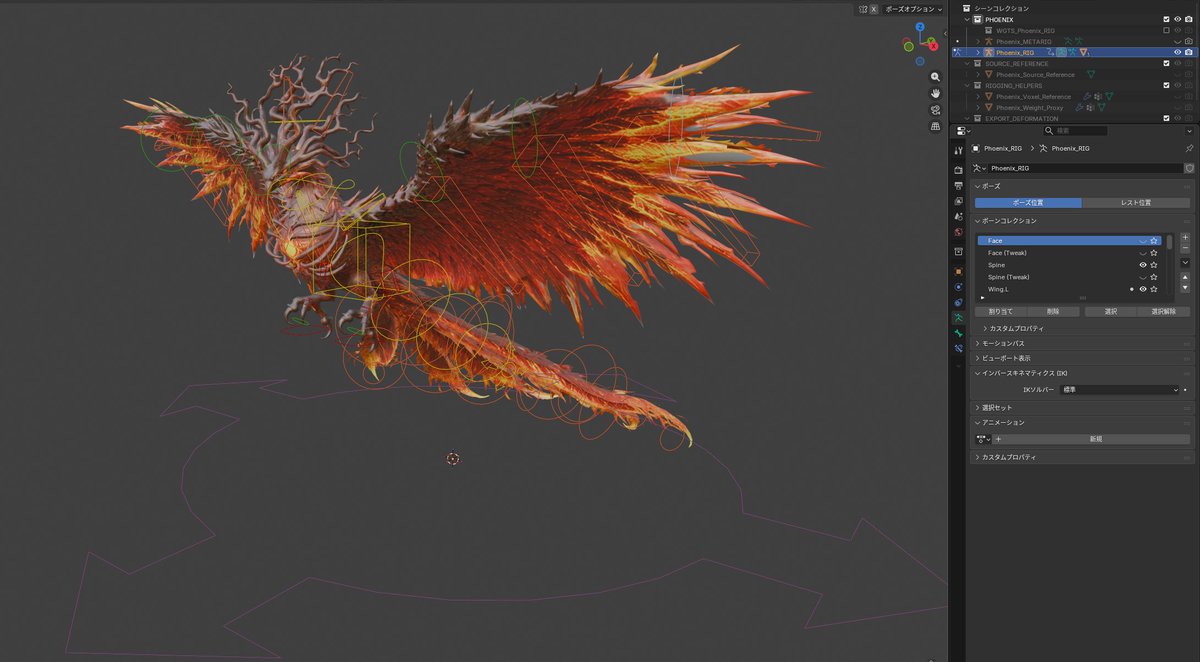Expand Phoenix_Source_Reference object

979,74
